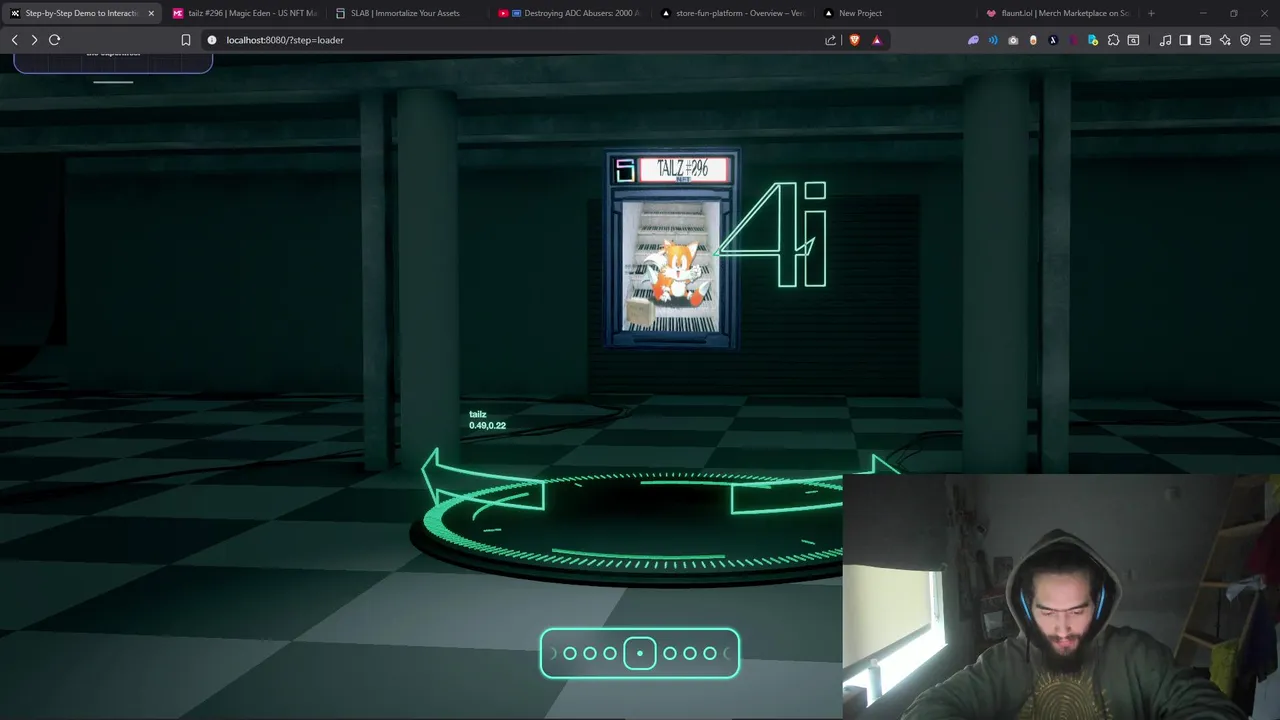Open the tab search icon in toolbar
The image size is (1280, 720).
pos(1133,40)
